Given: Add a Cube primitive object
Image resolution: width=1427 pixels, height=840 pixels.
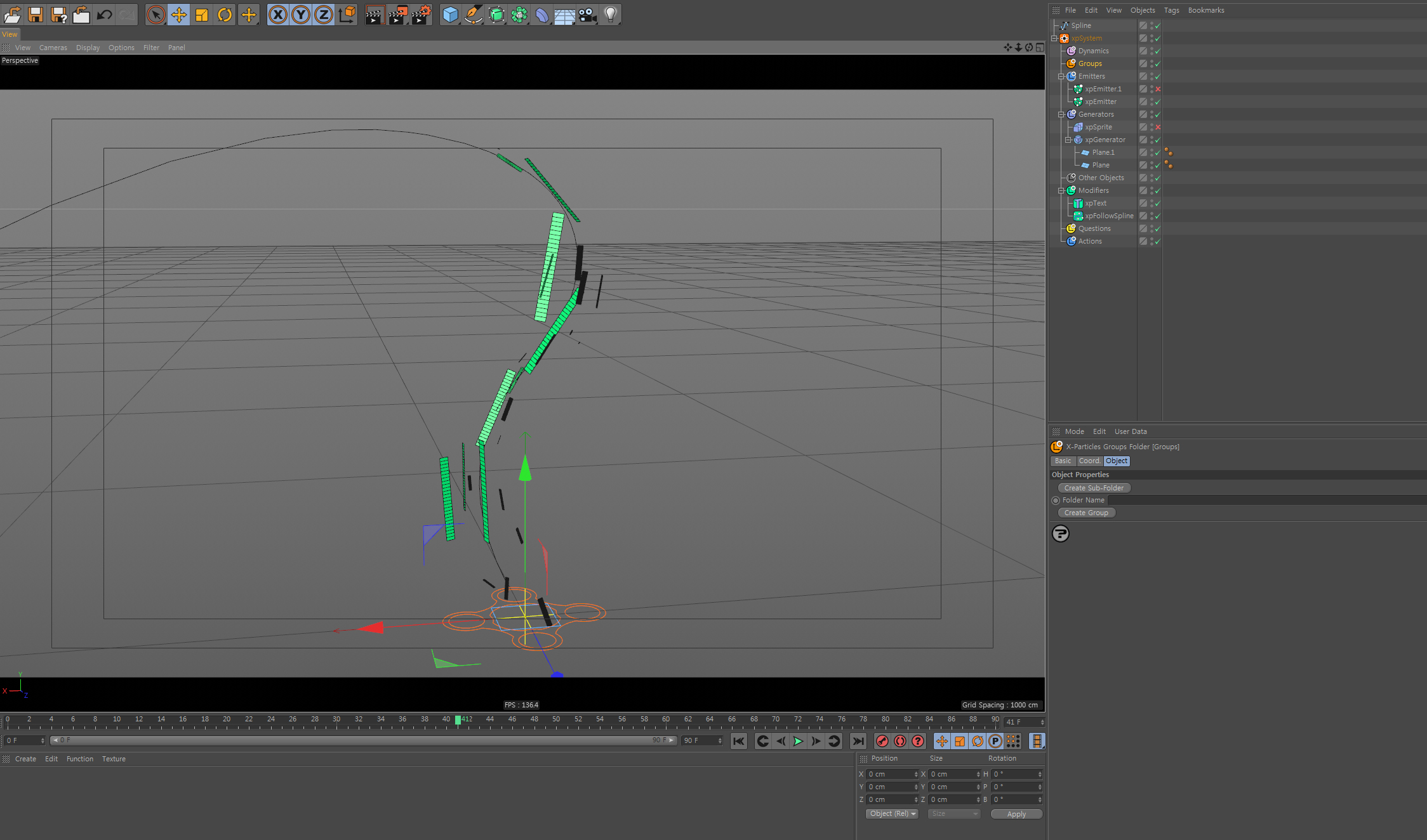Looking at the screenshot, I should [450, 14].
